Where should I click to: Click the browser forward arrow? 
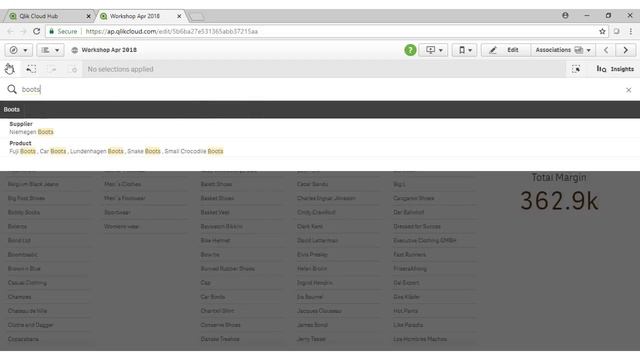pos(23,31)
